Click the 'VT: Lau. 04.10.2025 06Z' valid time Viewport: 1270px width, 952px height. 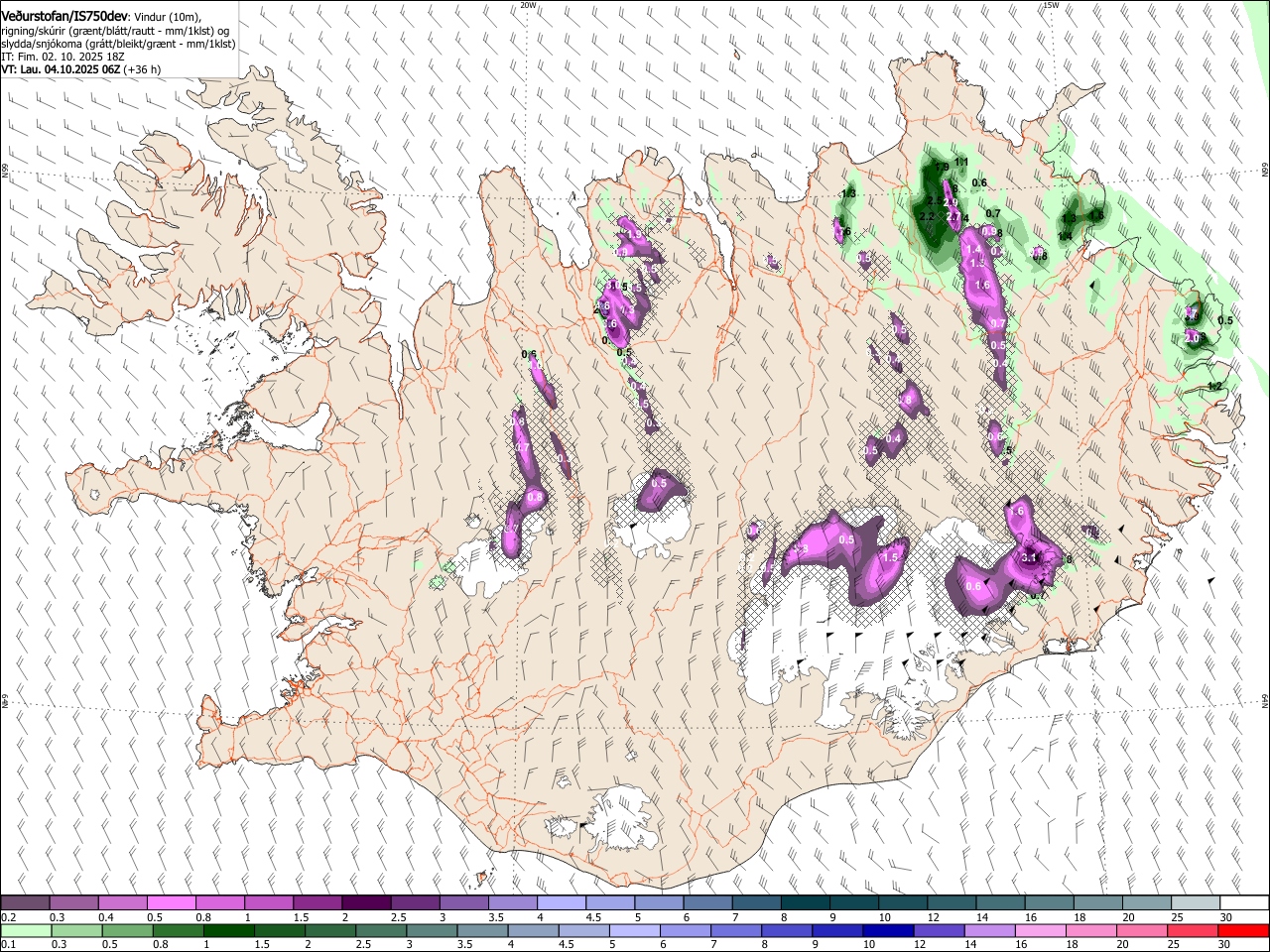(61, 70)
